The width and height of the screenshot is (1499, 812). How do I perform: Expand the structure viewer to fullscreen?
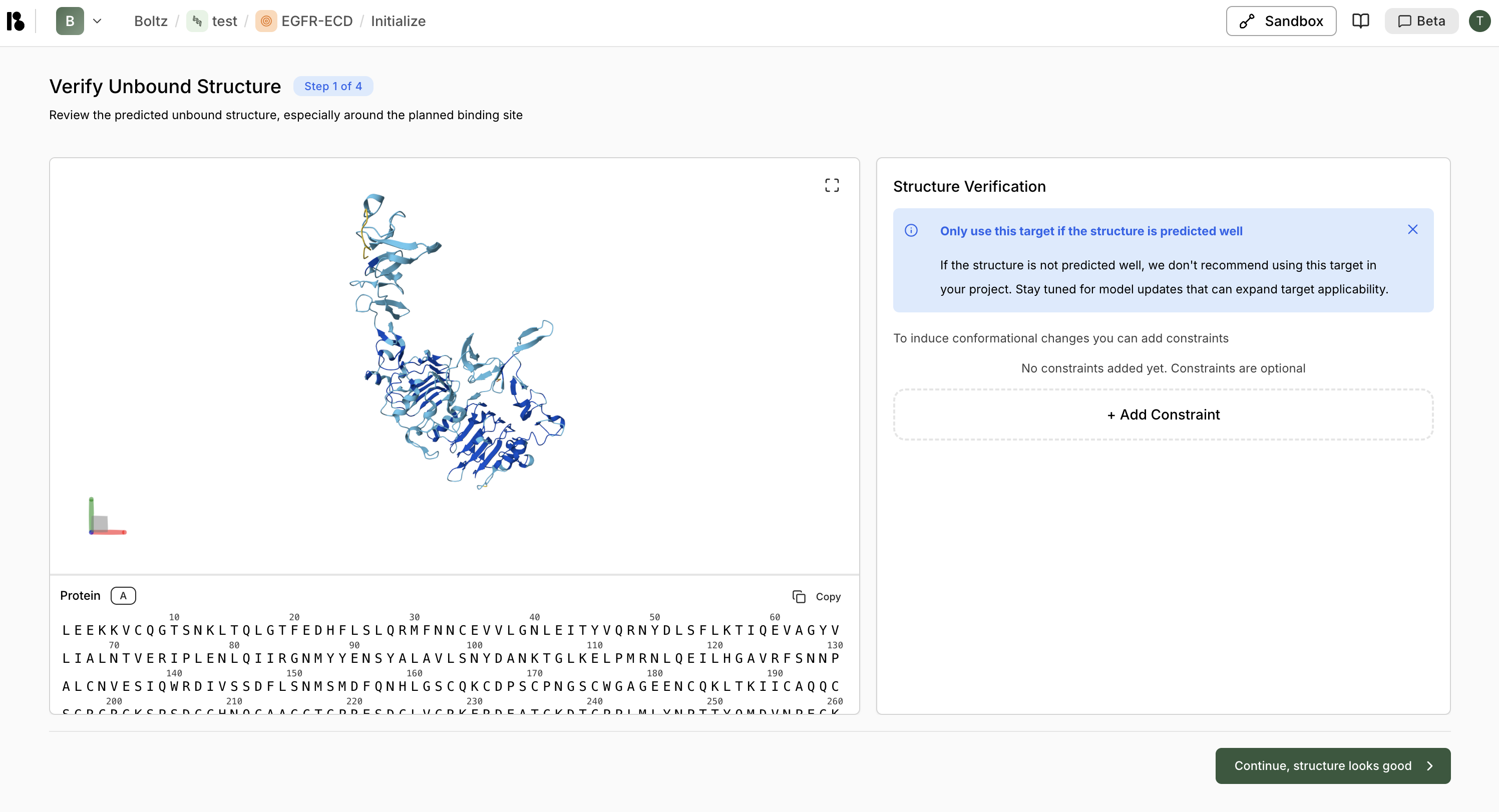click(832, 185)
